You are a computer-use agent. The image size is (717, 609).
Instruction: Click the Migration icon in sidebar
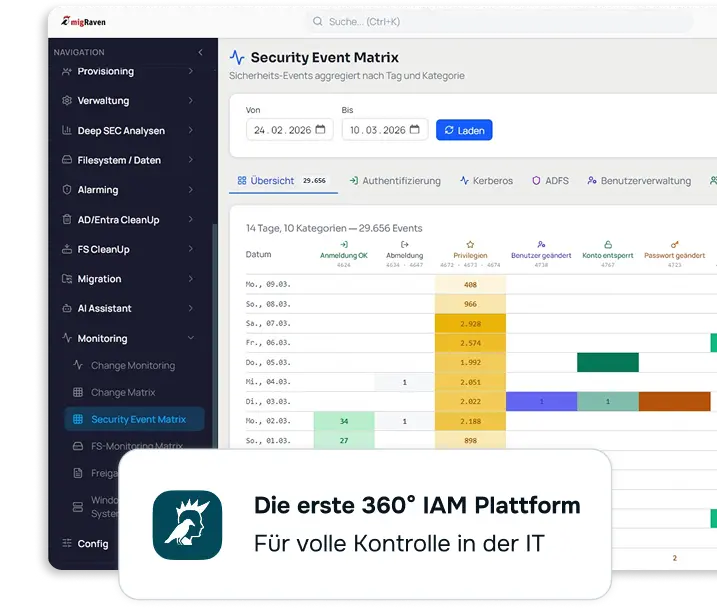pos(67,279)
